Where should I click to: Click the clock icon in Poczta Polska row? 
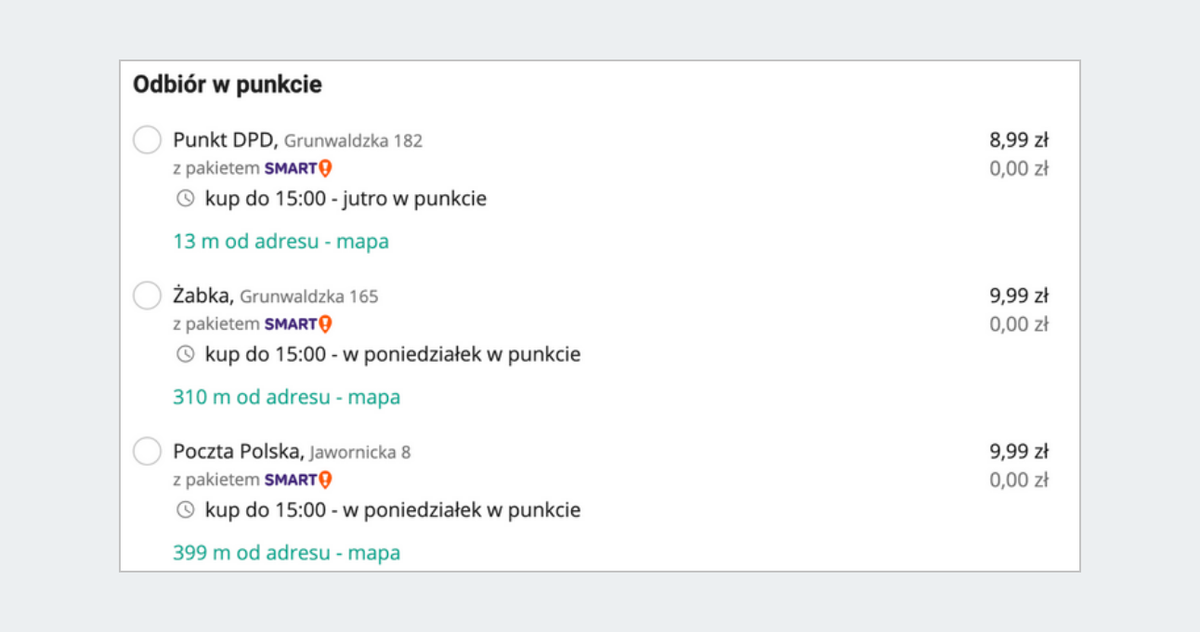185,511
